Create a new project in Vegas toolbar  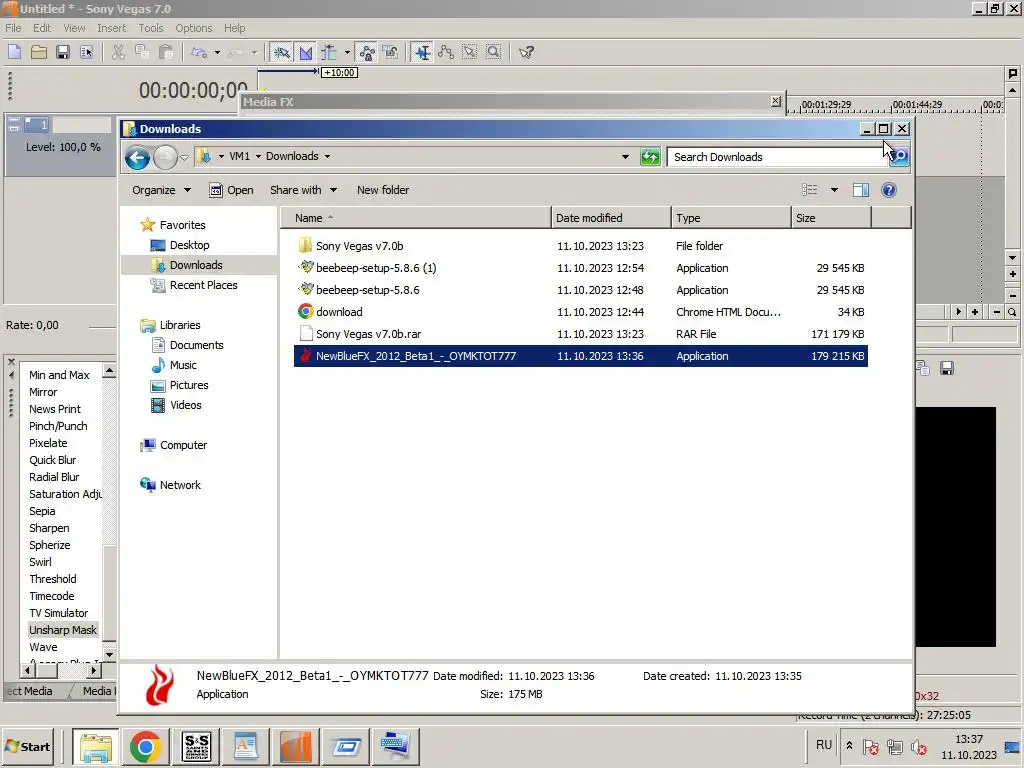click(14, 52)
